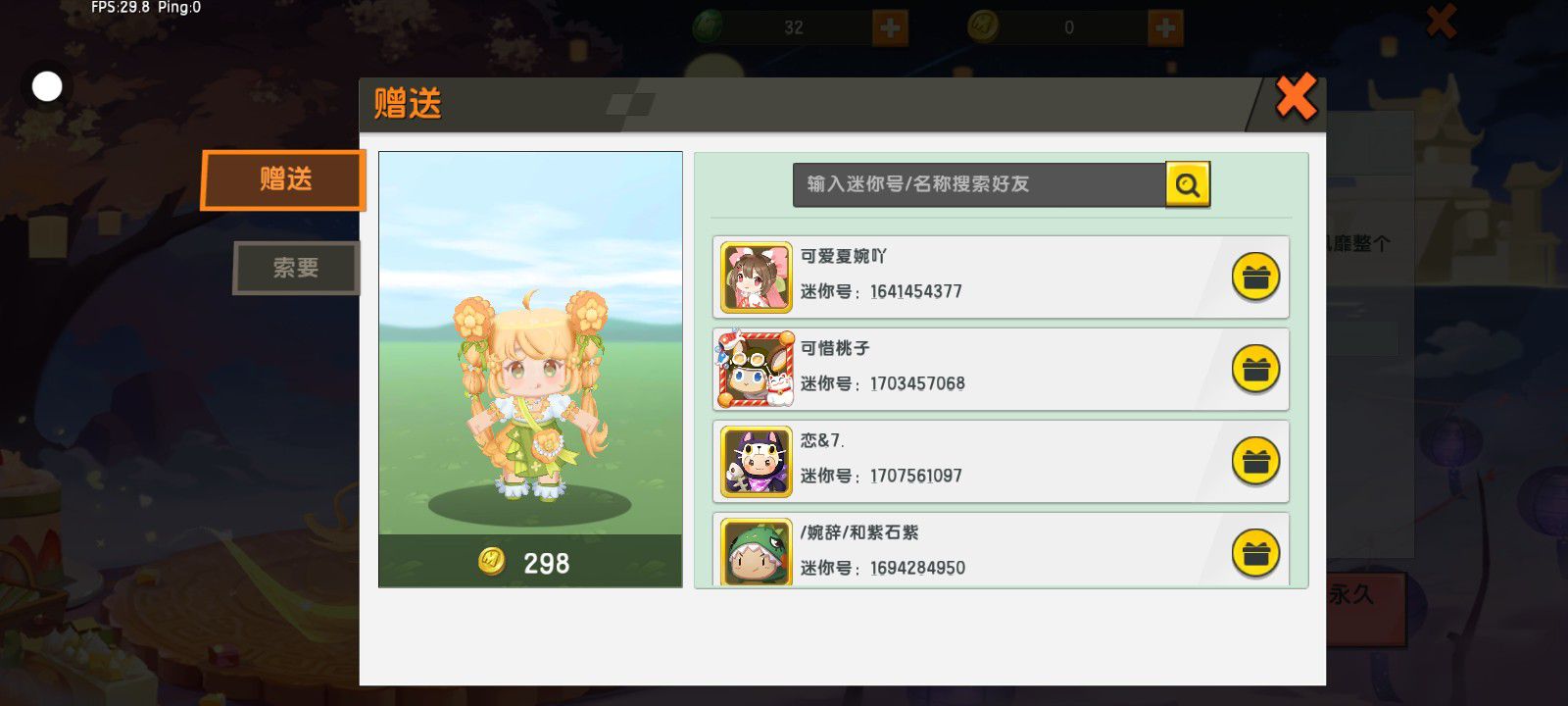Open avatar of 可惜桃子
This screenshot has height=706, width=1568.
point(755,370)
